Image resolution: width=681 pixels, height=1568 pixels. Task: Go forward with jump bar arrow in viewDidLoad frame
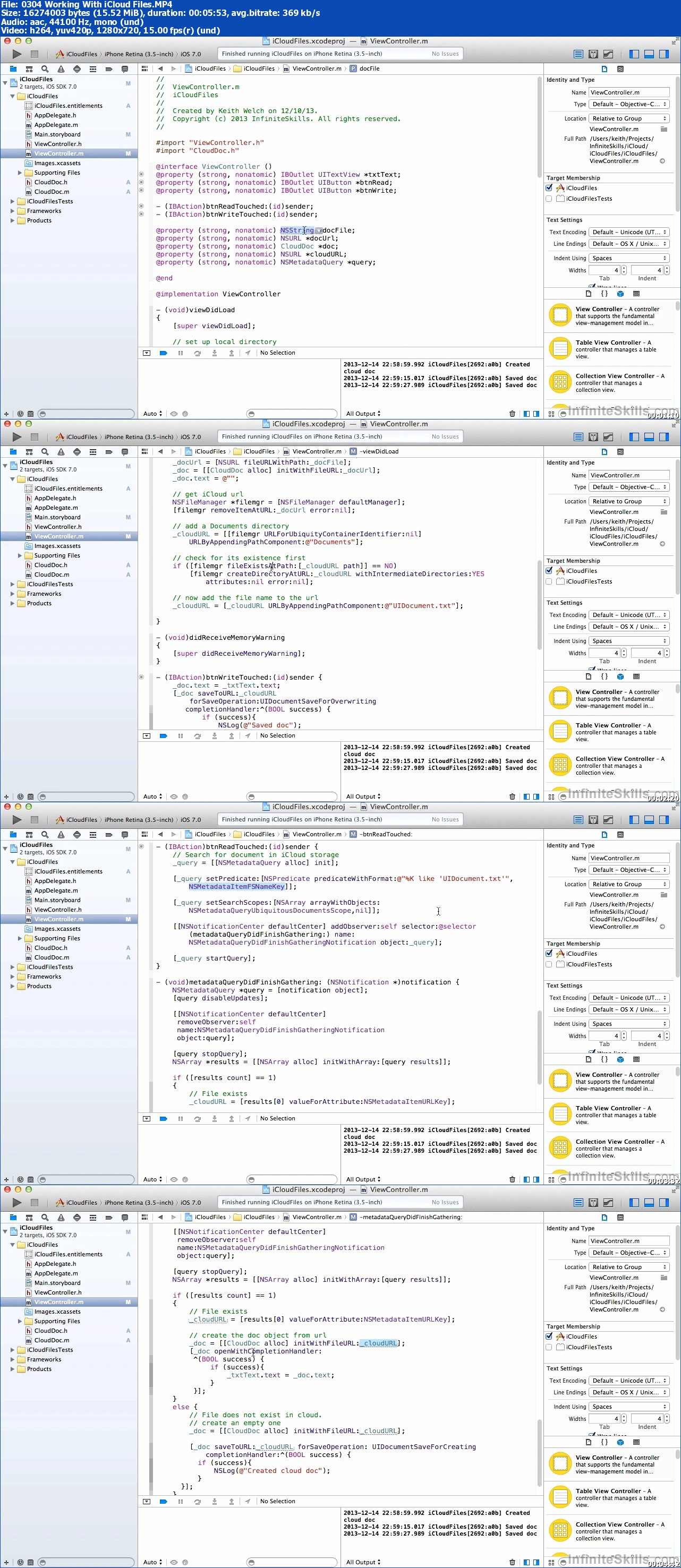coord(174,452)
